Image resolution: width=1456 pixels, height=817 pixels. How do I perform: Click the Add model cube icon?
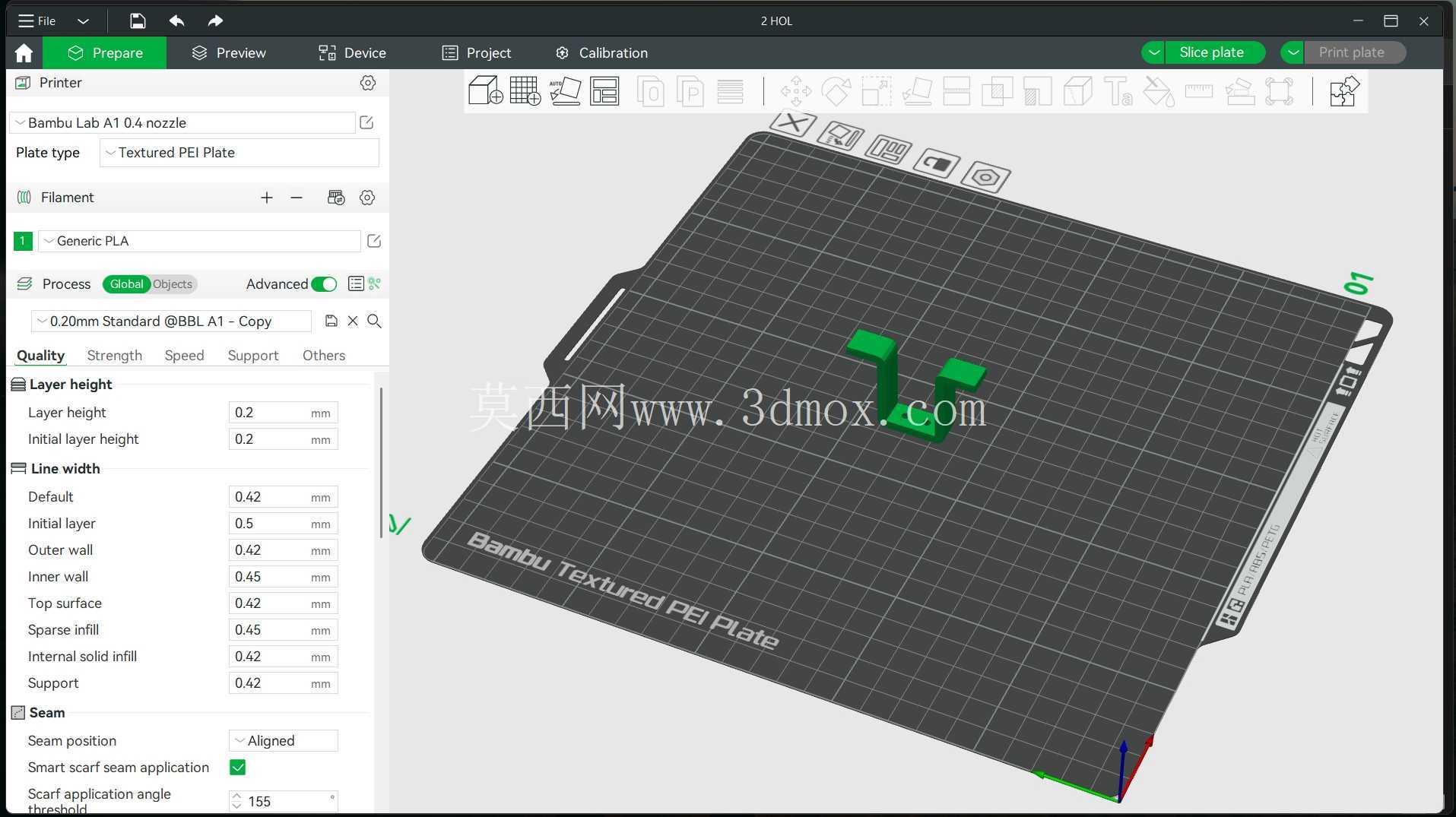coord(485,91)
